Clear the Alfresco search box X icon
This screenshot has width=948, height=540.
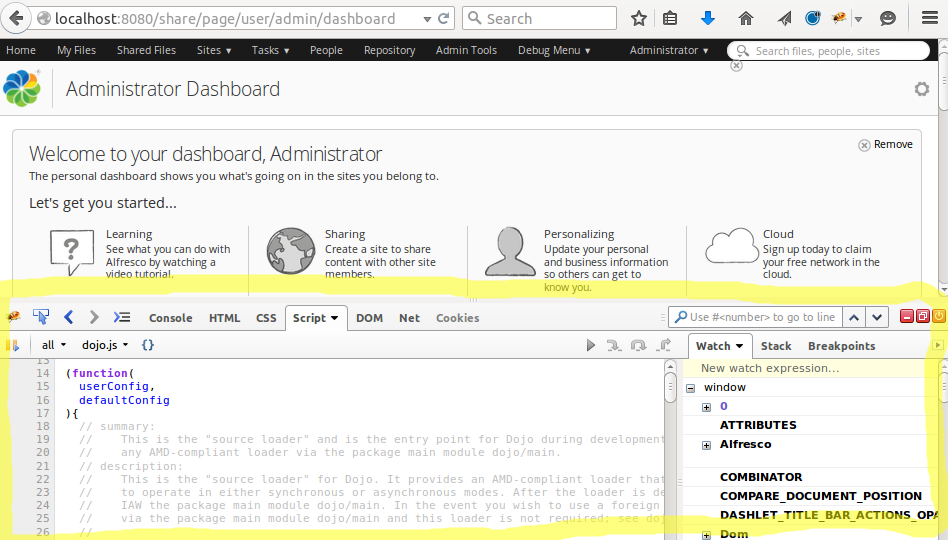pyautogui.click(x=736, y=65)
